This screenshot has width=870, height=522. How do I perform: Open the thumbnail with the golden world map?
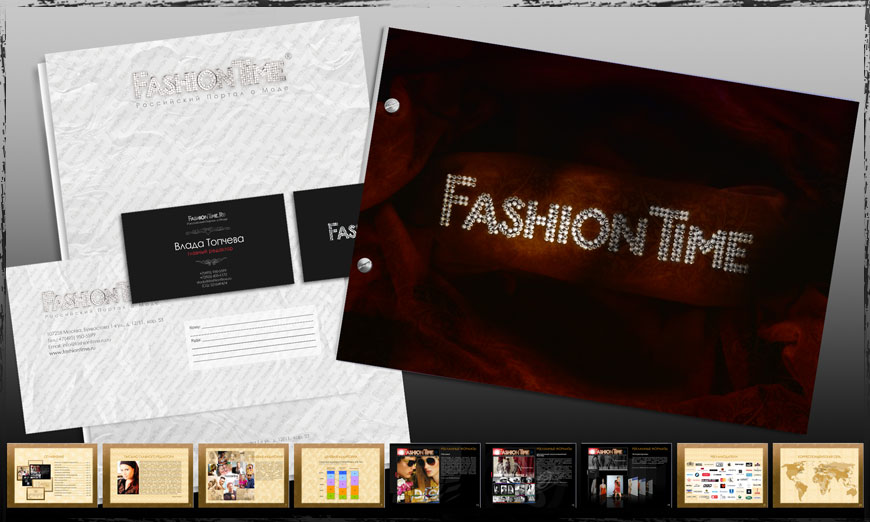tap(818, 475)
